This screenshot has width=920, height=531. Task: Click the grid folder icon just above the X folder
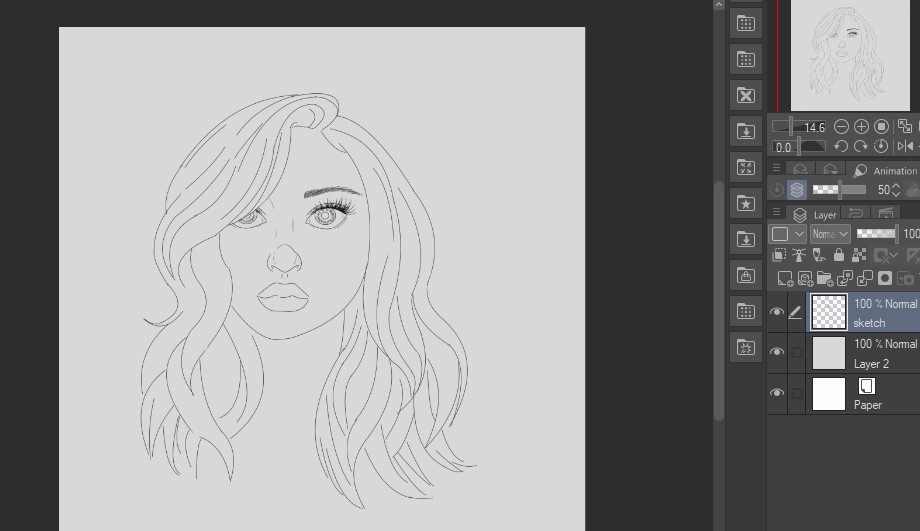click(746, 59)
